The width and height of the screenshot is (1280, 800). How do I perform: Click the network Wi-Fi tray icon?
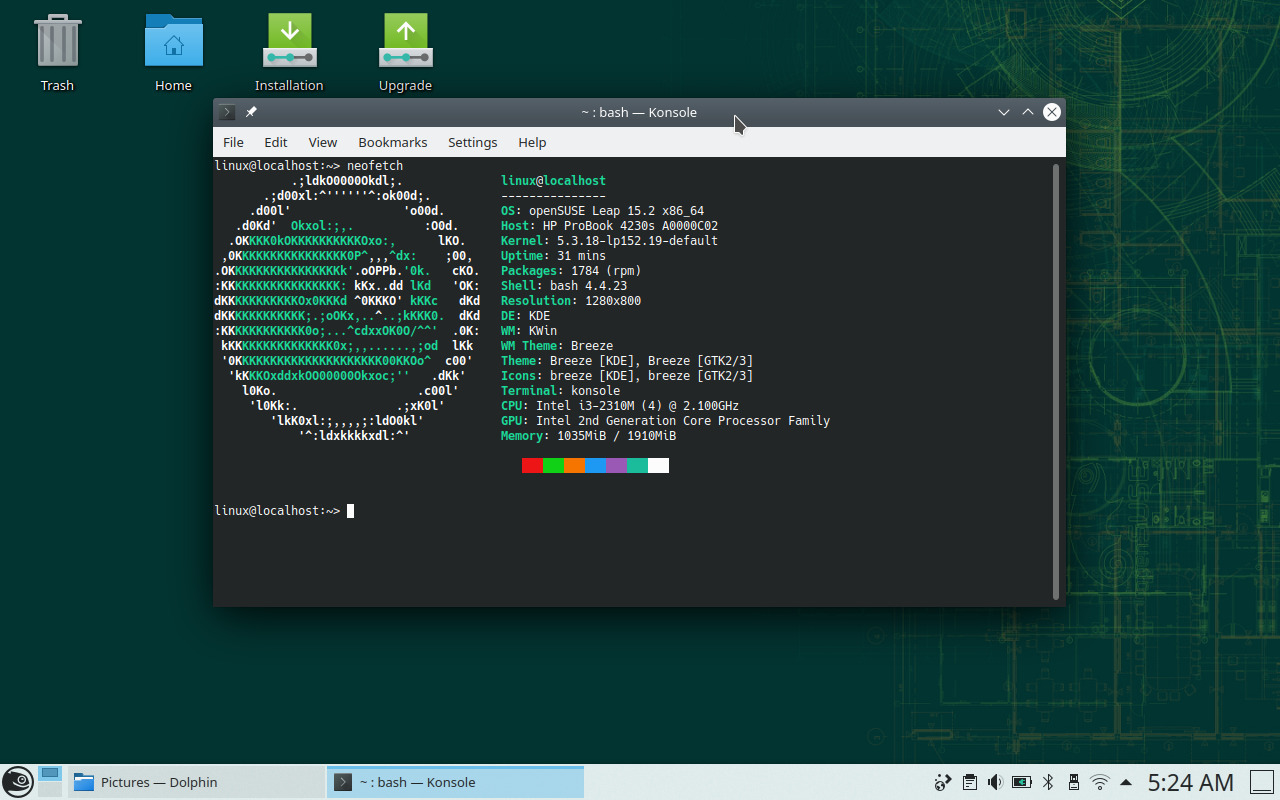(1100, 782)
